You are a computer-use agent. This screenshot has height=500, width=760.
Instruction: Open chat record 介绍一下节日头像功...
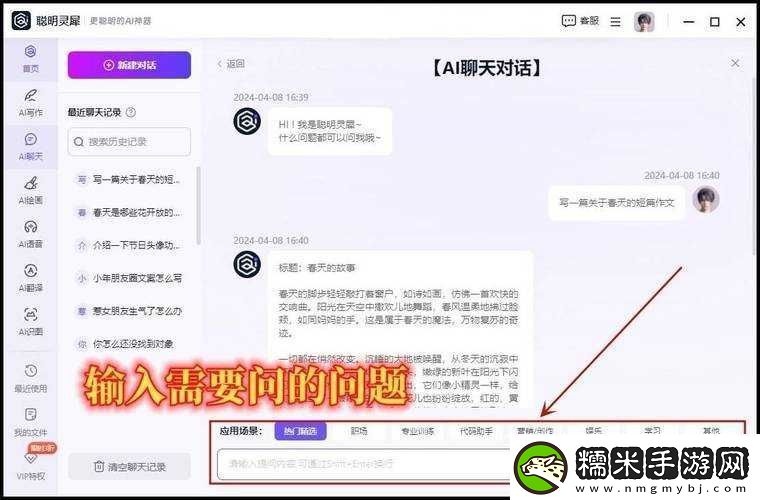(130, 246)
